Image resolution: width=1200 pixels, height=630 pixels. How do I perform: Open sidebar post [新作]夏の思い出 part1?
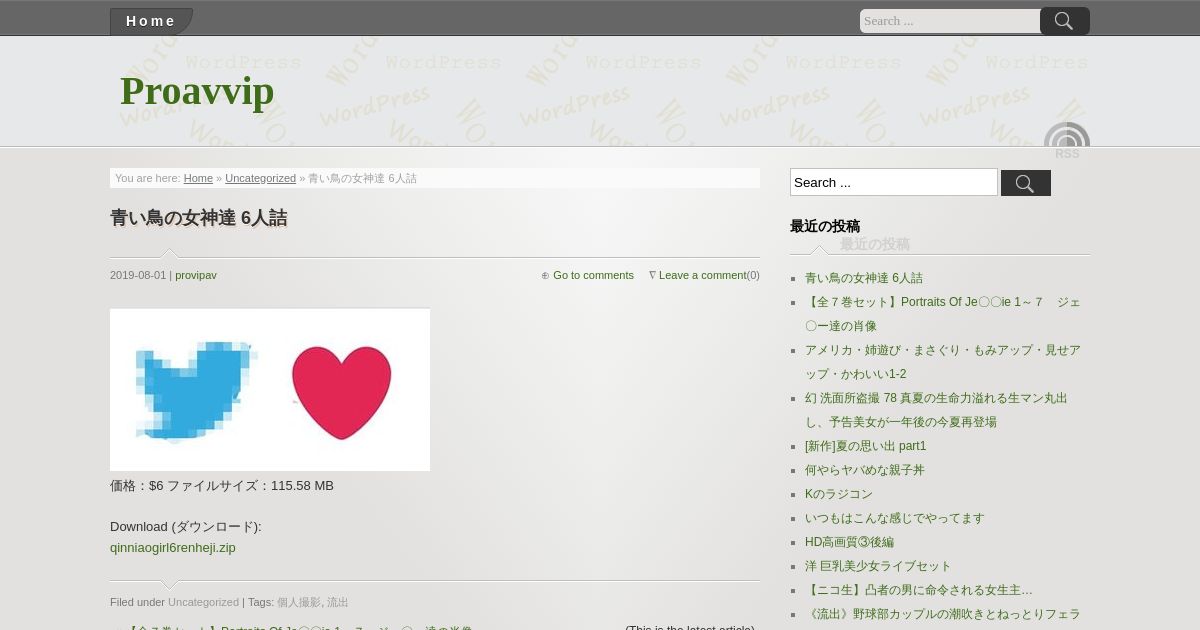click(866, 446)
